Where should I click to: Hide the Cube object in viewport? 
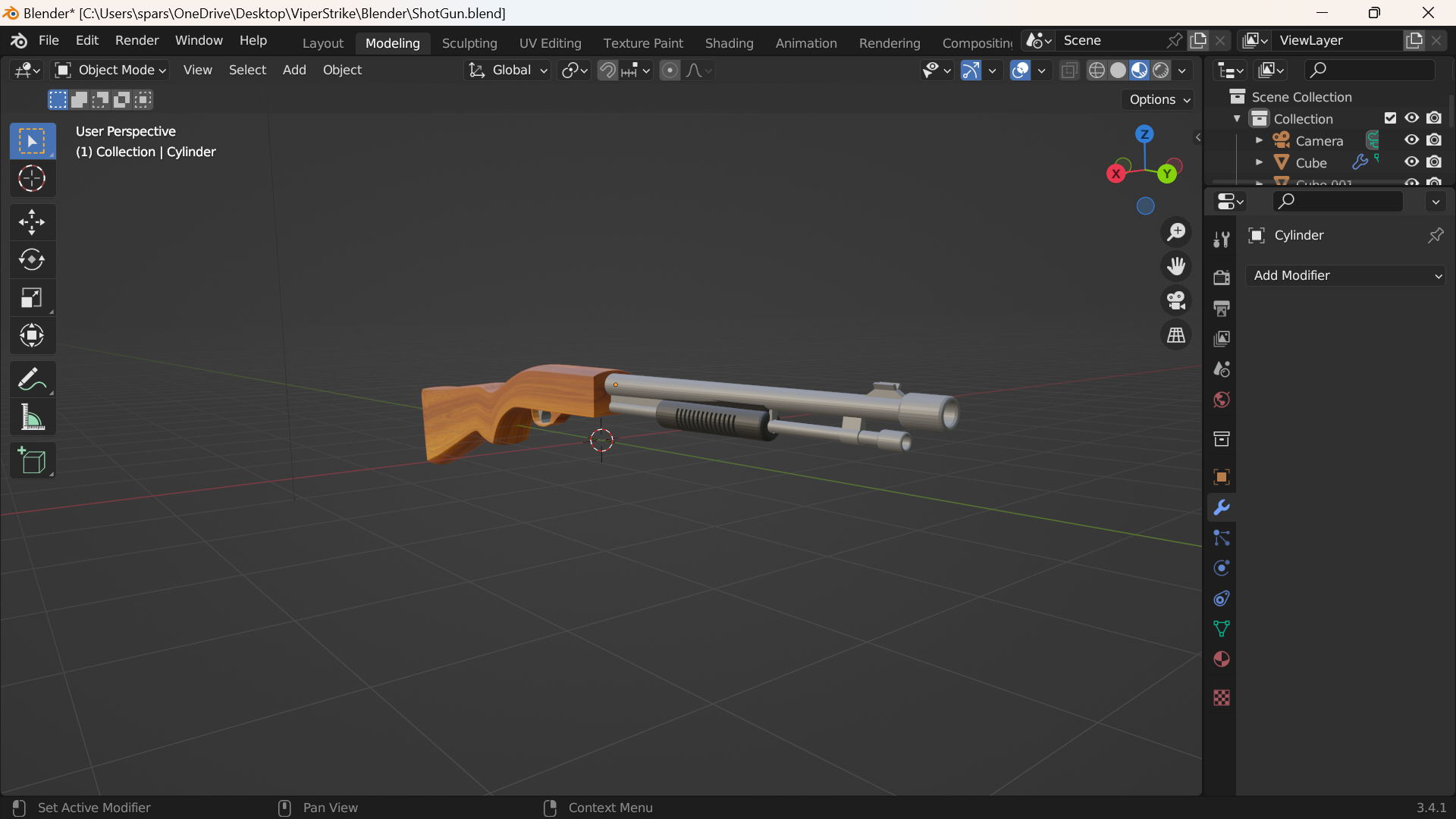click(1411, 162)
